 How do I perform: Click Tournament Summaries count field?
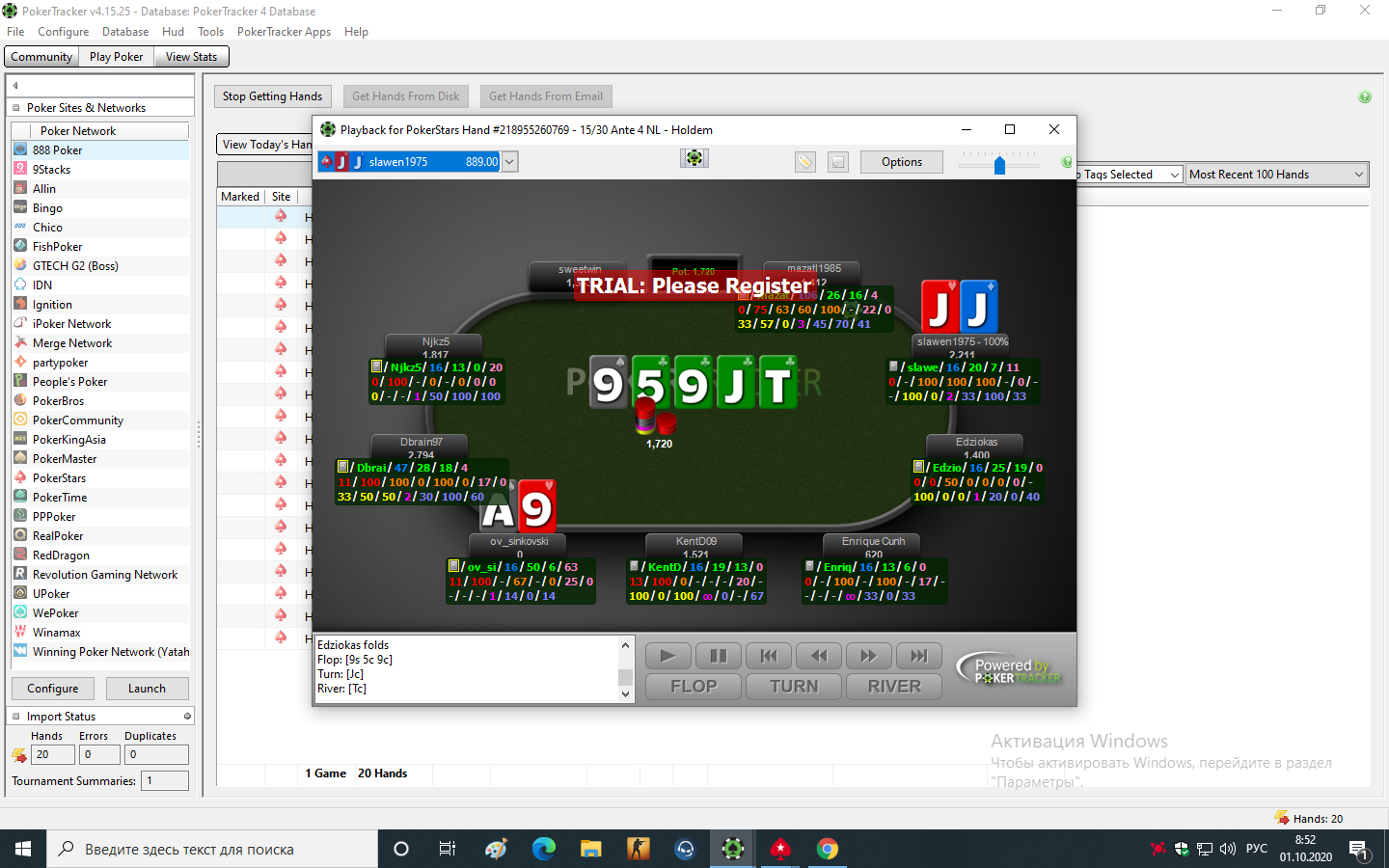tap(165, 781)
